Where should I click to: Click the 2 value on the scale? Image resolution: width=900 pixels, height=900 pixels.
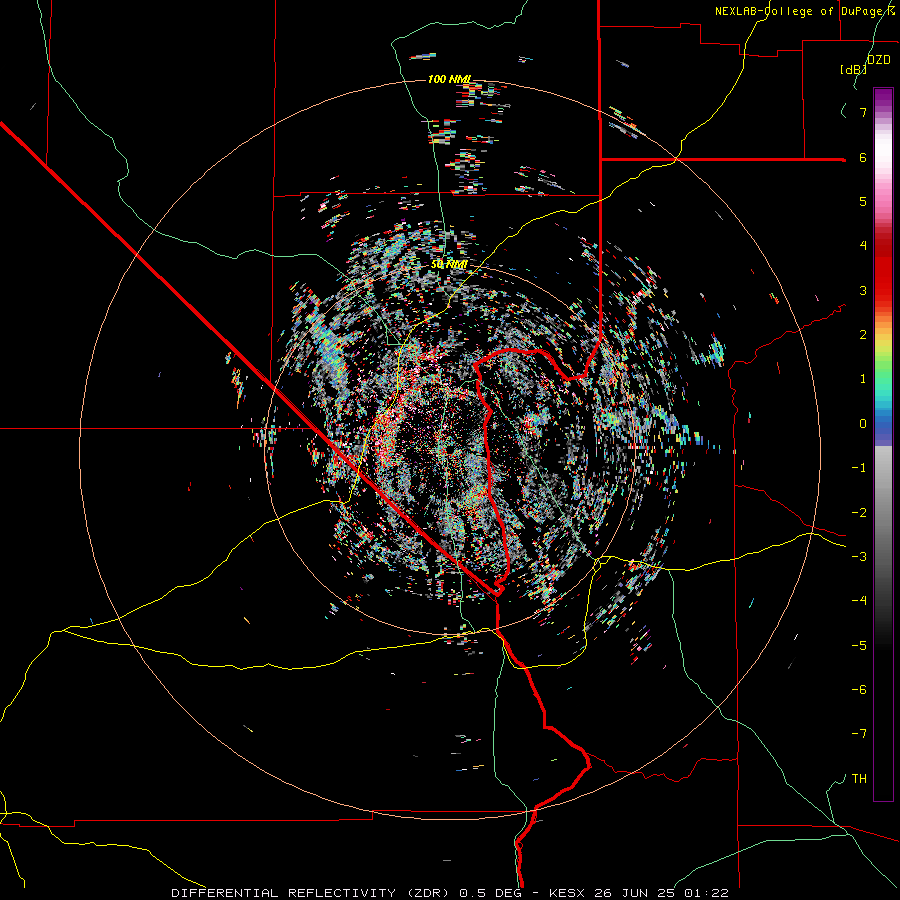click(863, 335)
